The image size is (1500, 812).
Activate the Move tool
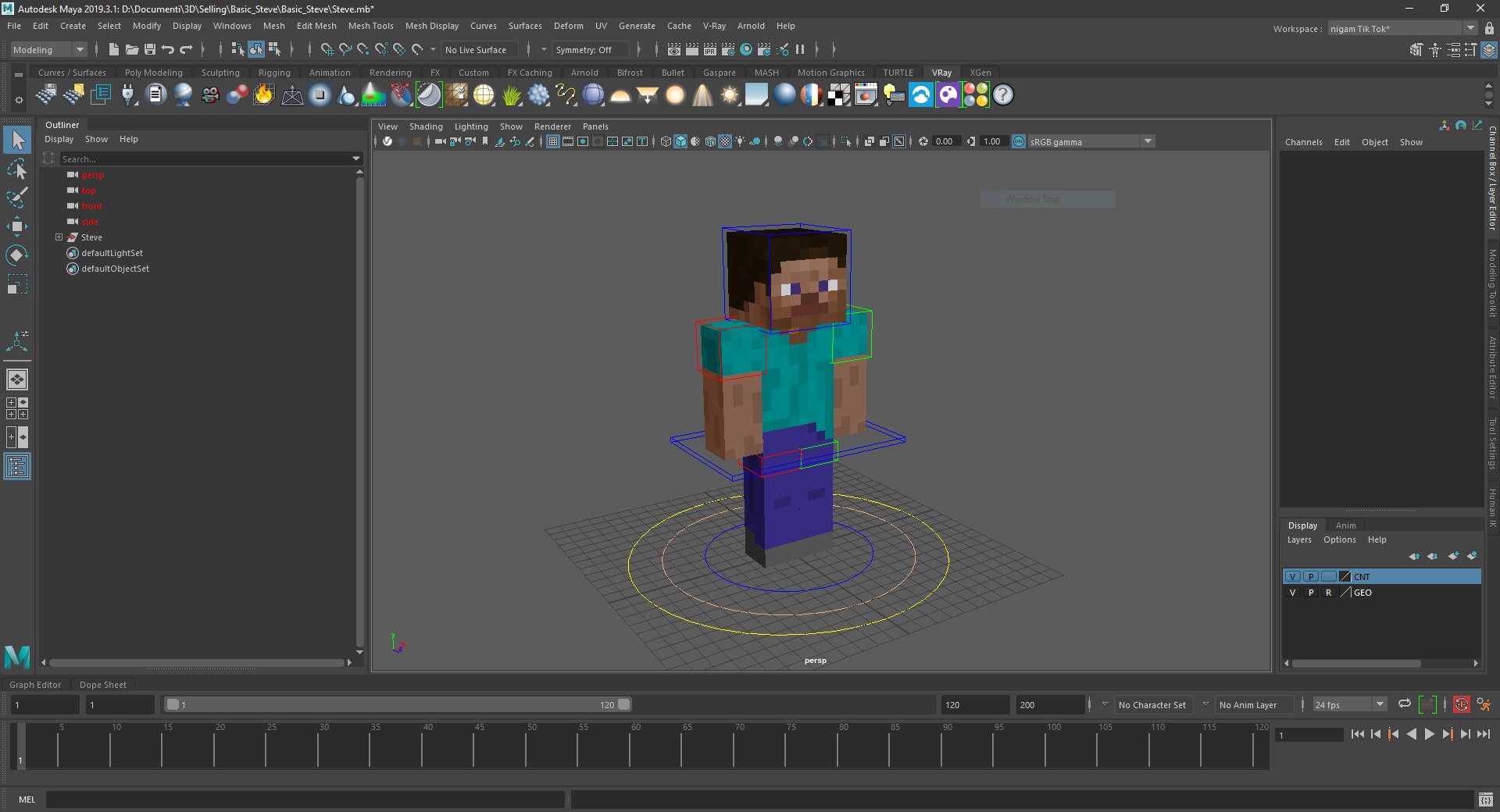click(x=17, y=226)
